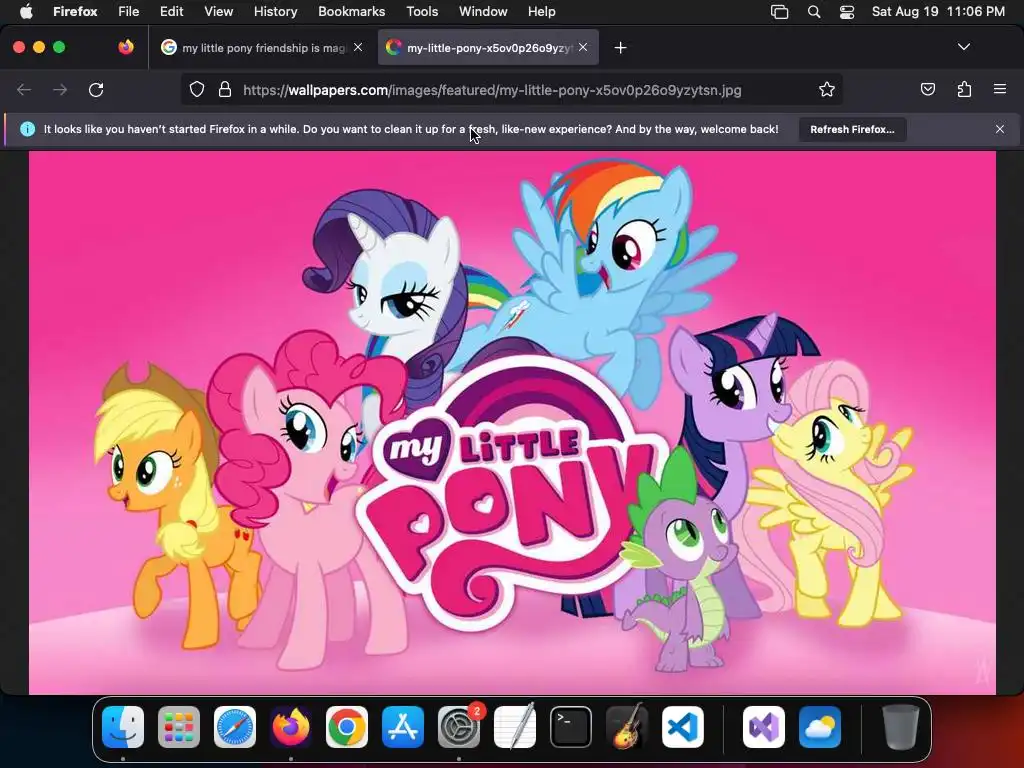Open Firefox View pinned icon
This screenshot has height=768, width=1024.
tap(126, 47)
